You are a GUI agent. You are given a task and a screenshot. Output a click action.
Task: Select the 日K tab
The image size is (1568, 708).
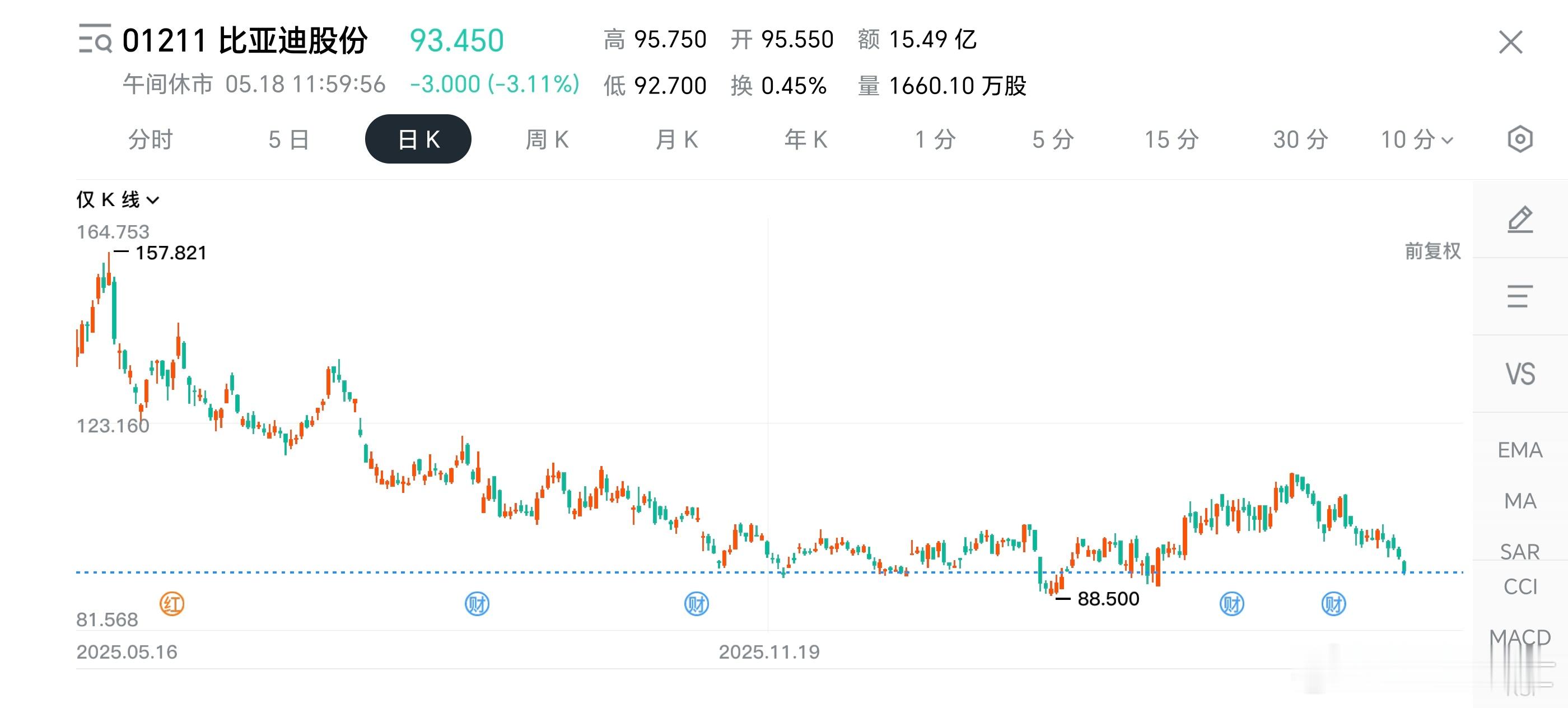[418, 139]
